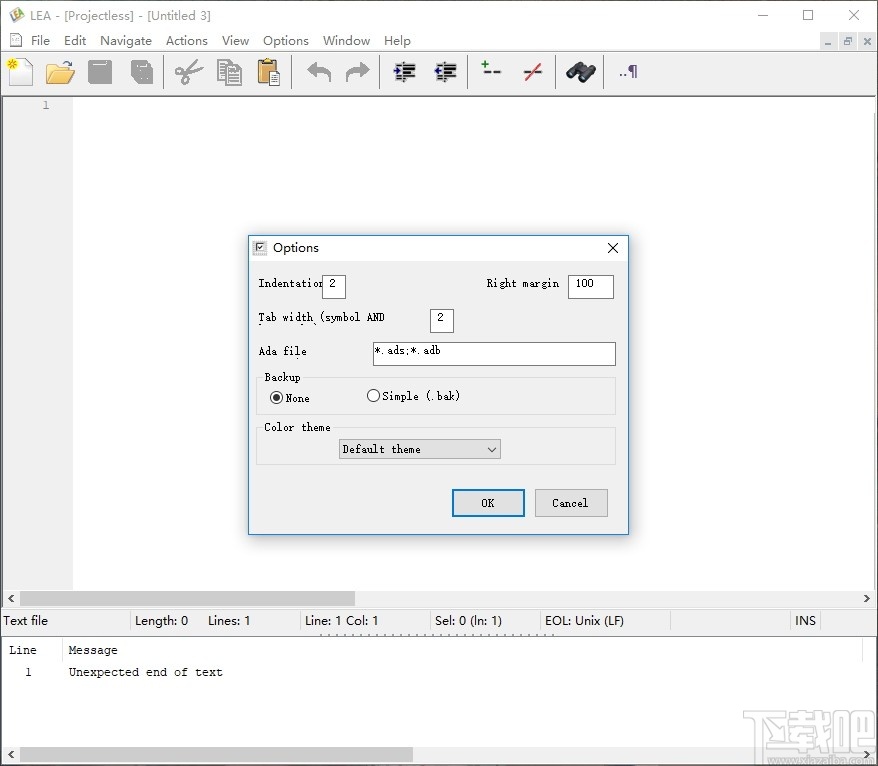Open the Navigate menu

click(x=126, y=40)
